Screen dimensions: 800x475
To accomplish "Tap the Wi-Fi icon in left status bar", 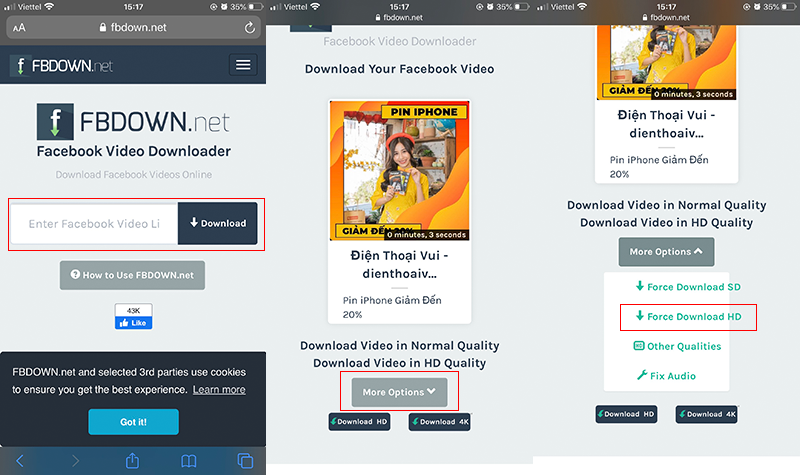I will (49, 7).
